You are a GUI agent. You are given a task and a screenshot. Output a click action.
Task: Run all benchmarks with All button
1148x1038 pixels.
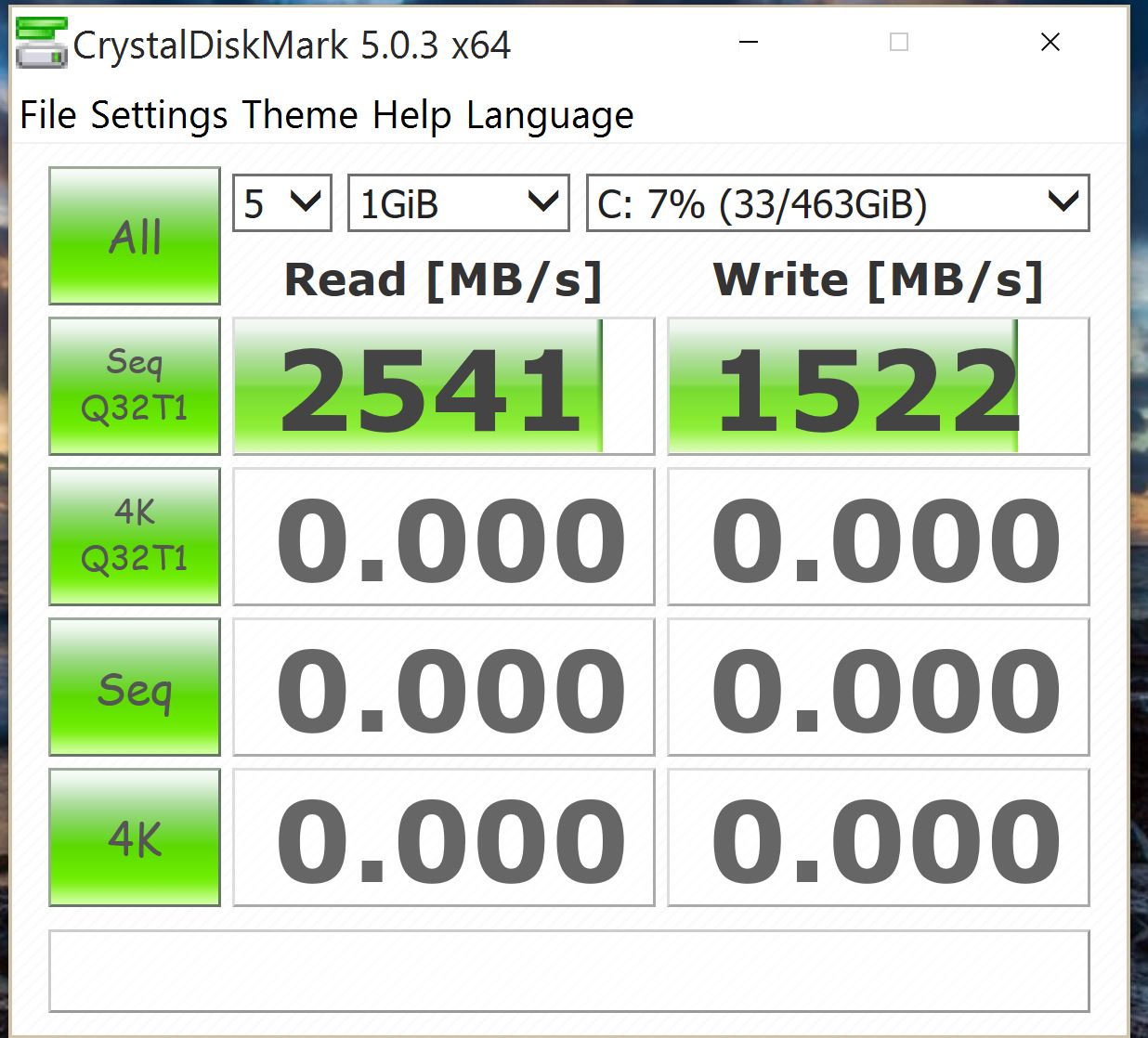point(135,236)
